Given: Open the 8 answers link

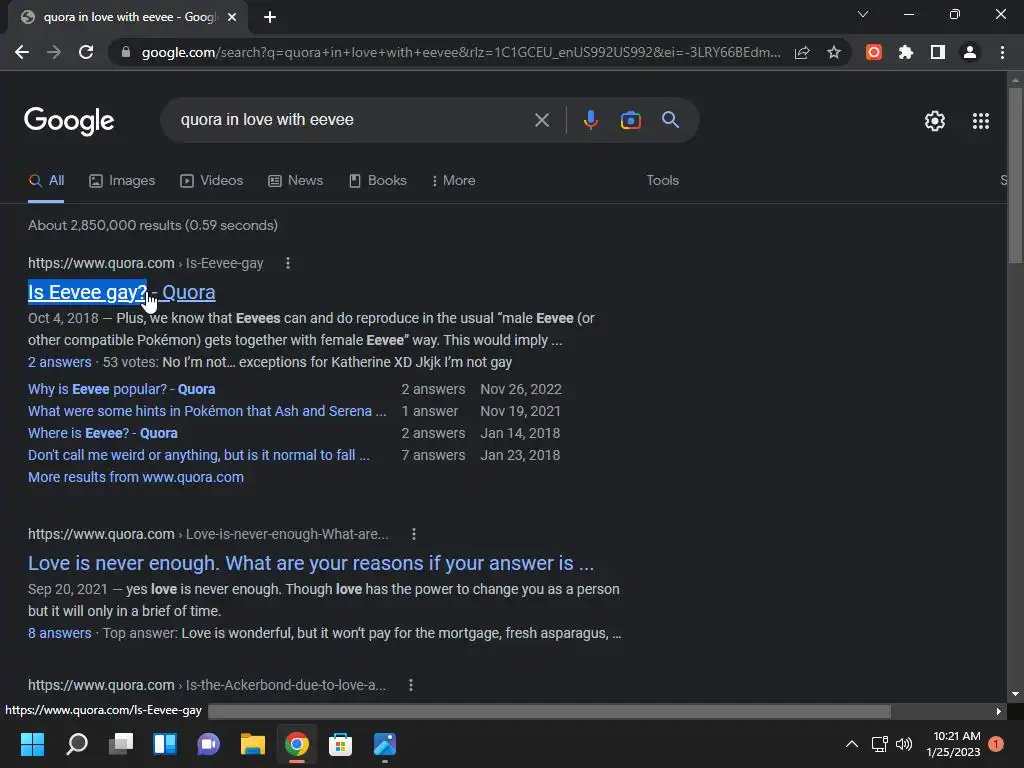Looking at the screenshot, I should pos(59,633).
